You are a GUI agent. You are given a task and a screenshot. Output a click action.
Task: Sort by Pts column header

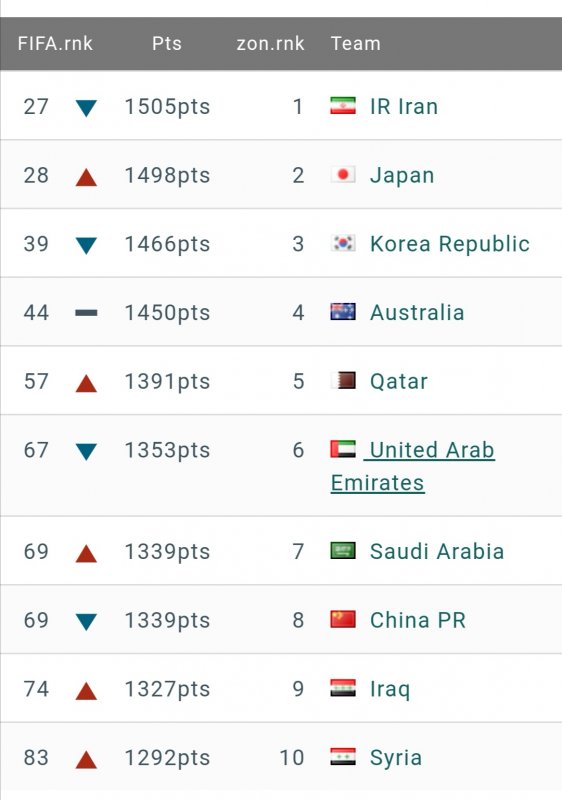coord(167,43)
